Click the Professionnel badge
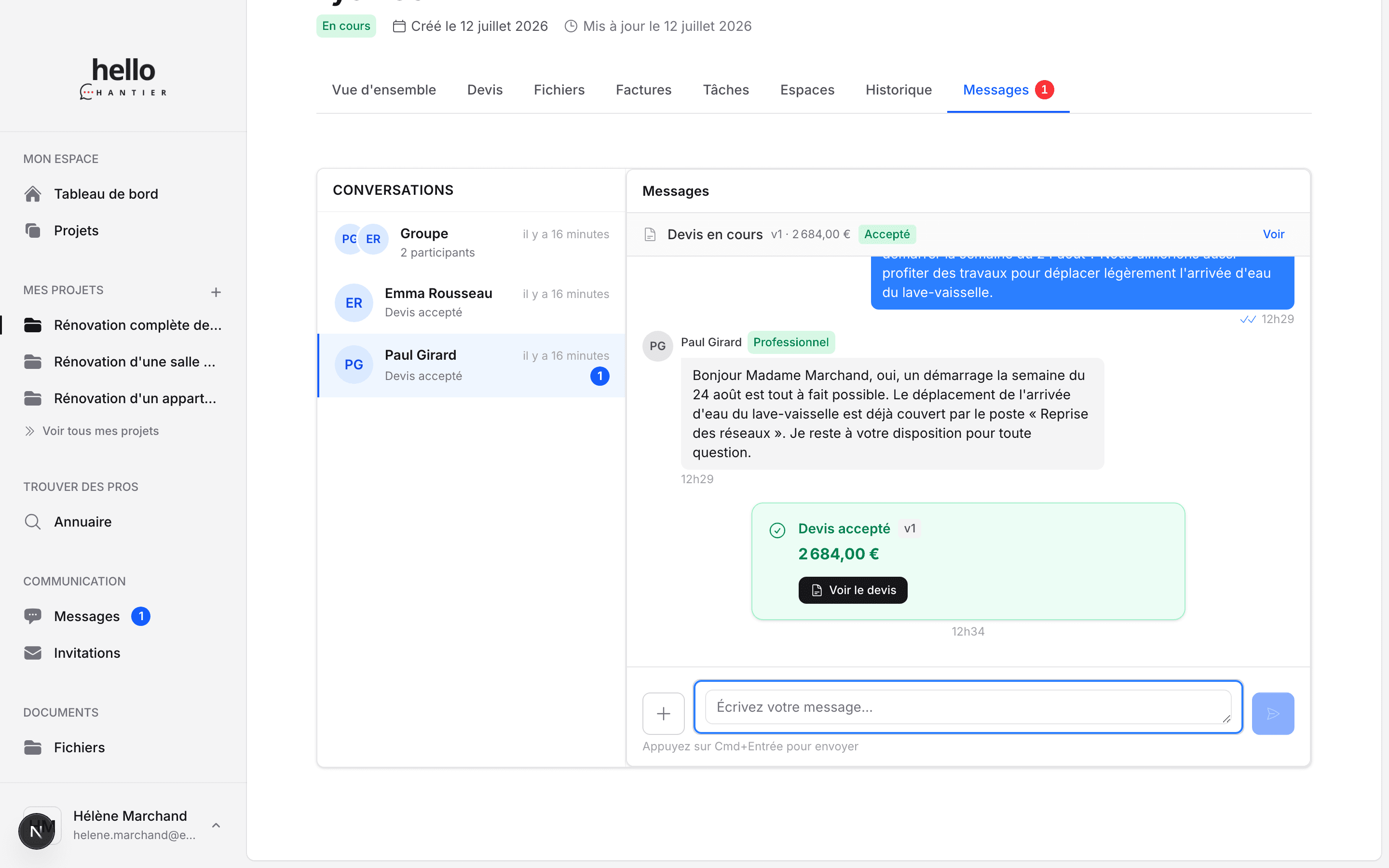This screenshot has height=868, width=1389. (790, 342)
